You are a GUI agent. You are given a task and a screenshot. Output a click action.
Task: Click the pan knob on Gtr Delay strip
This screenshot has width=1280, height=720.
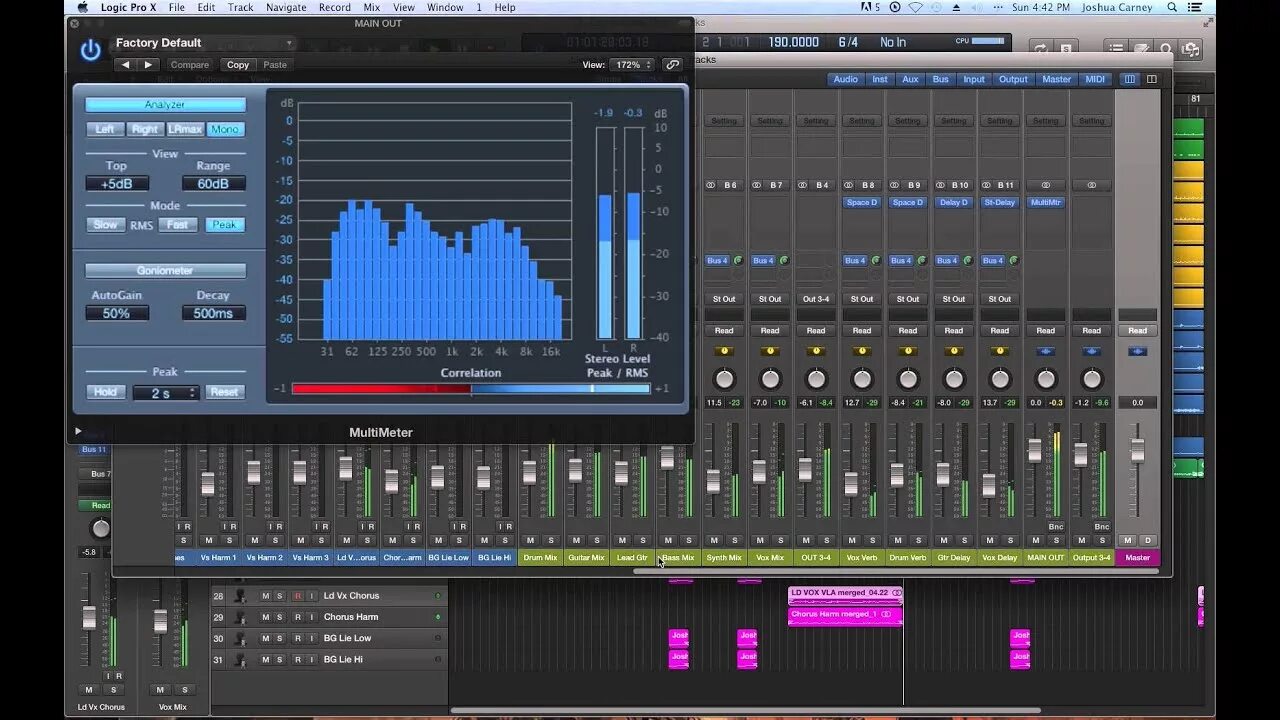pyautogui.click(x=954, y=379)
